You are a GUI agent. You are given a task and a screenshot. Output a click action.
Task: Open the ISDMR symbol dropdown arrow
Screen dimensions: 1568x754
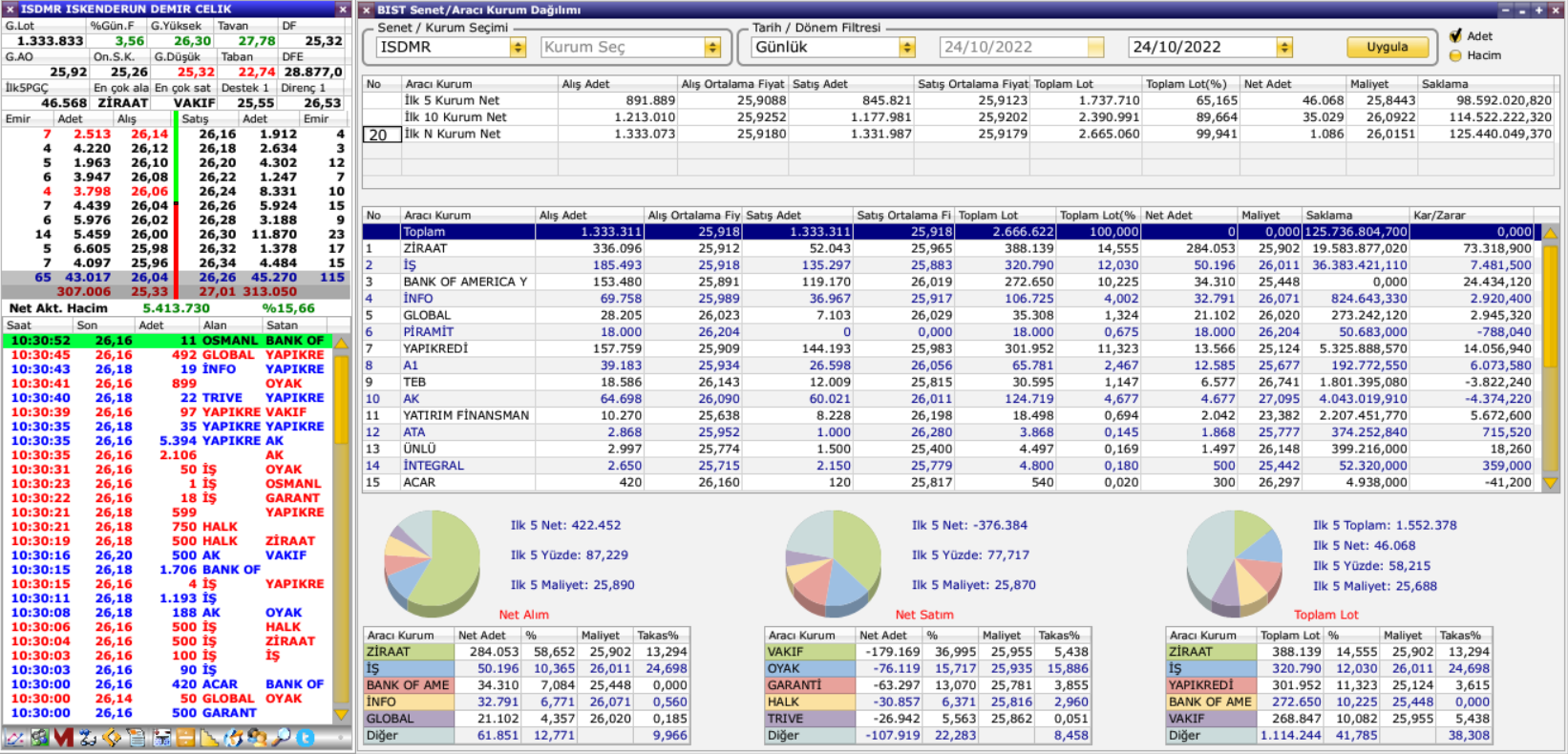point(518,47)
